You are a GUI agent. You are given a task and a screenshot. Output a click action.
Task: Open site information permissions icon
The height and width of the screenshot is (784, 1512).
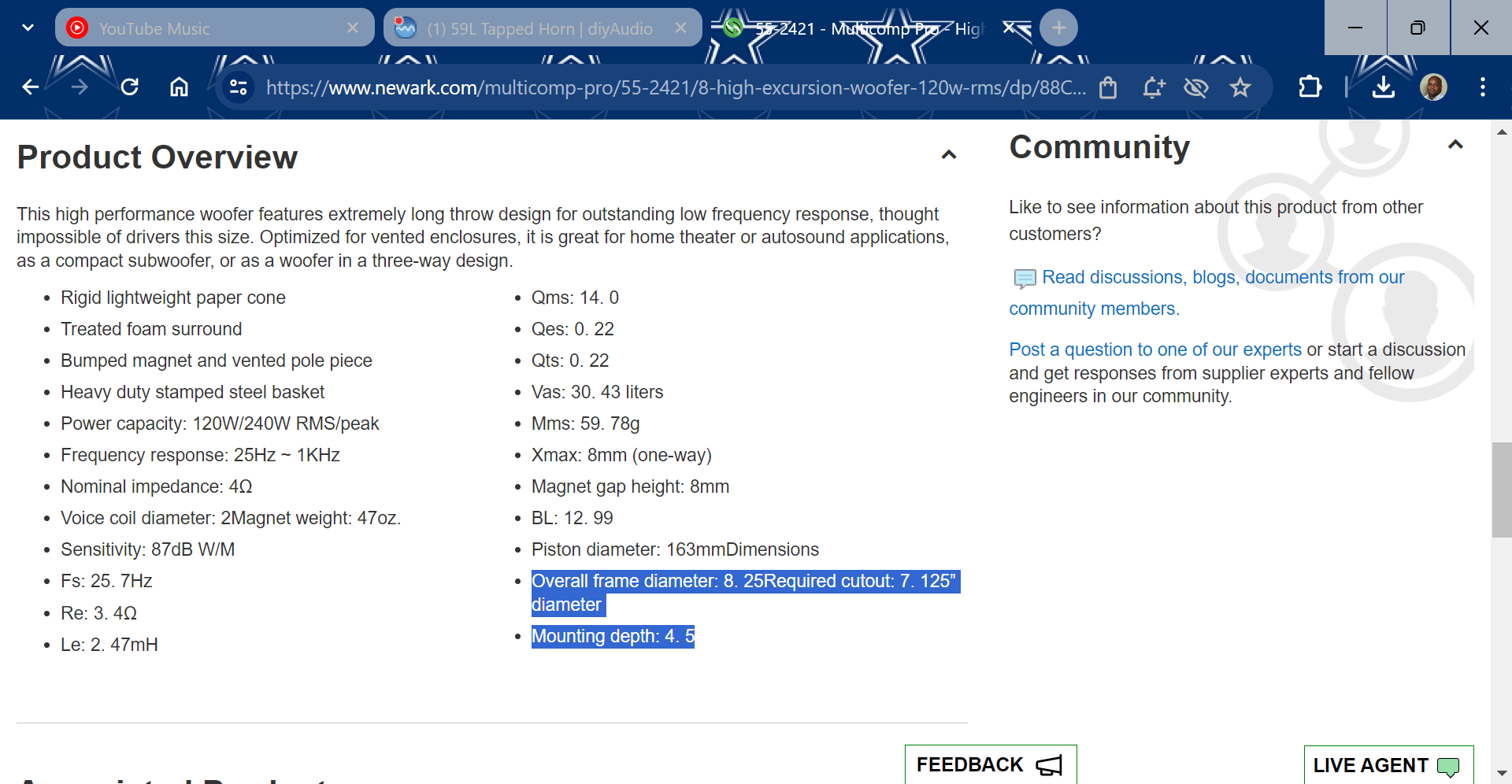[x=239, y=87]
